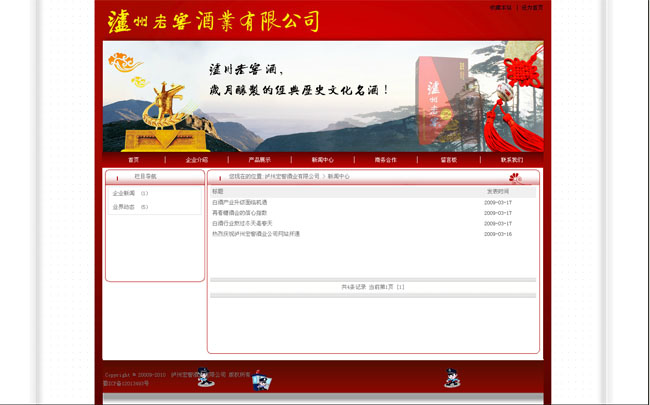Open the news article 白酒产业升级面临机遇
650x405 pixels.
(240, 202)
